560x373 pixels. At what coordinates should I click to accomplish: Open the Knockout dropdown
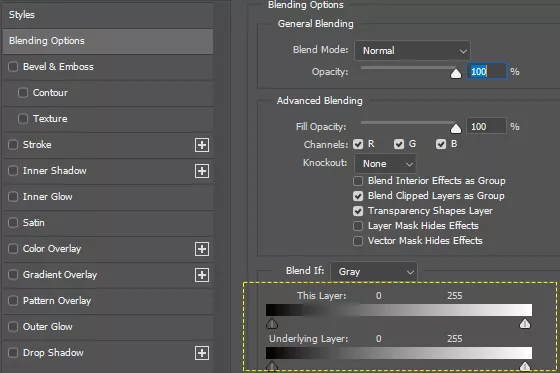click(x=385, y=164)
